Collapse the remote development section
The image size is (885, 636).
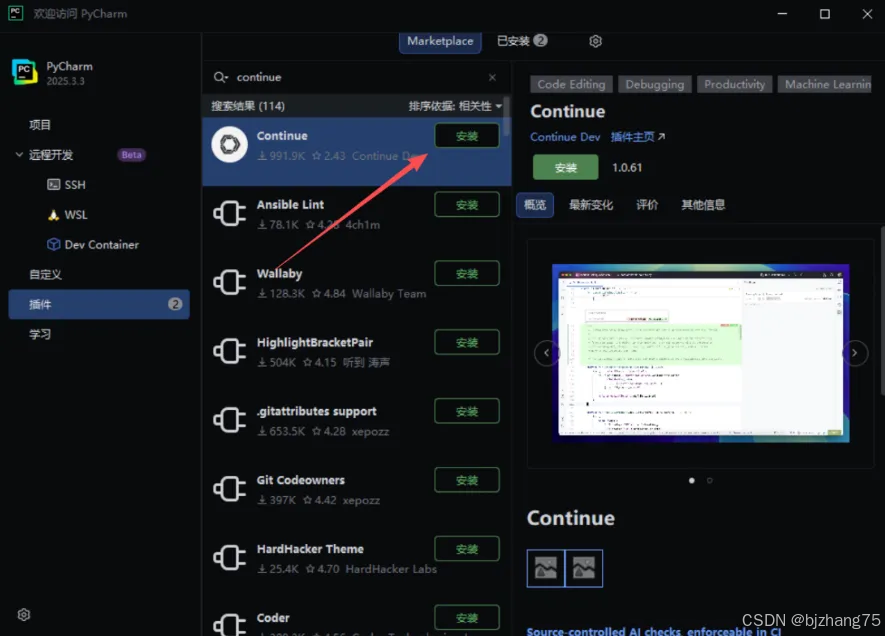(19, 155)
